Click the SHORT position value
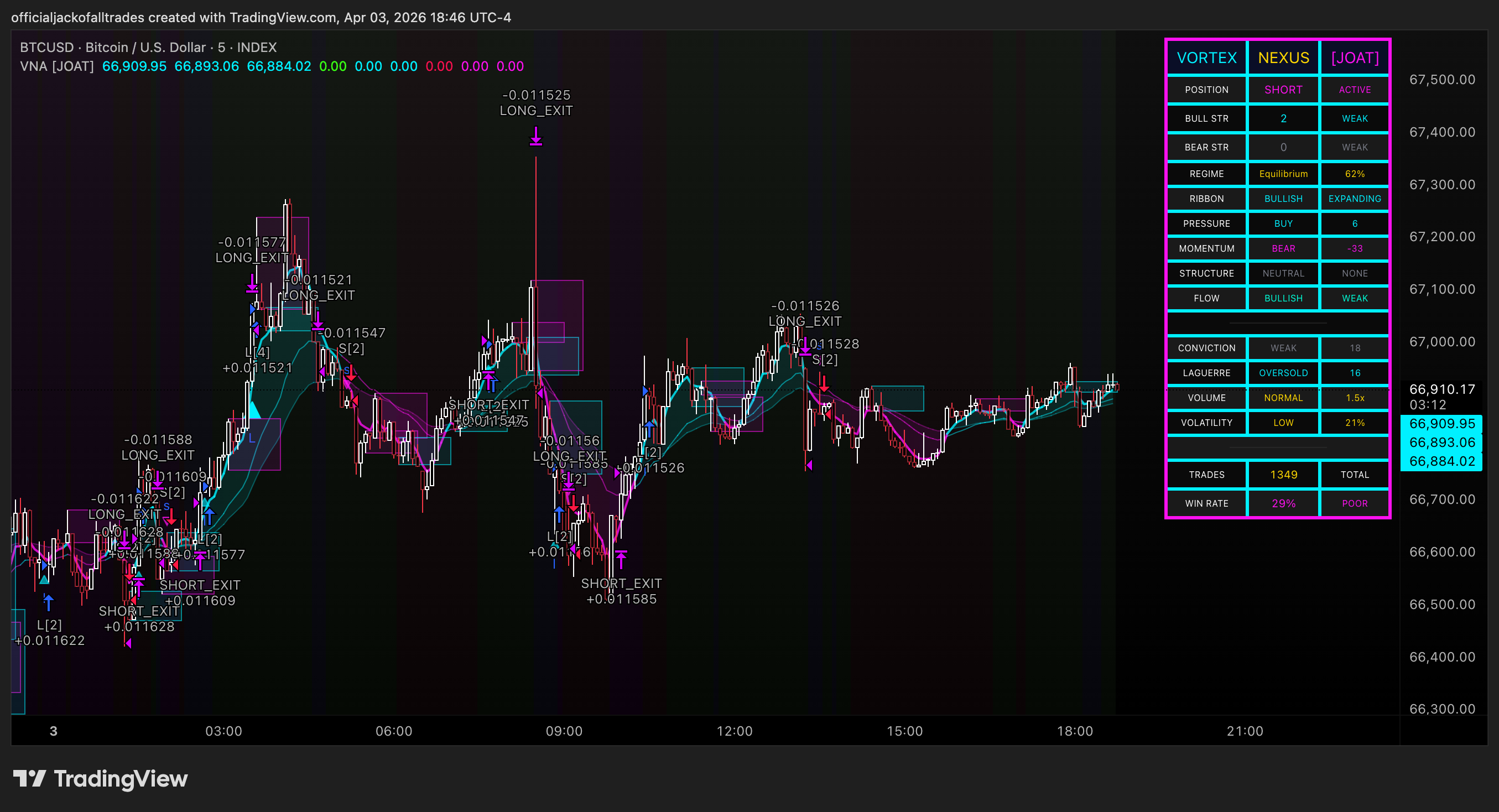The width and height of the screenshot is (1499, 812). pyautogui.click(x=1283, y=90)
